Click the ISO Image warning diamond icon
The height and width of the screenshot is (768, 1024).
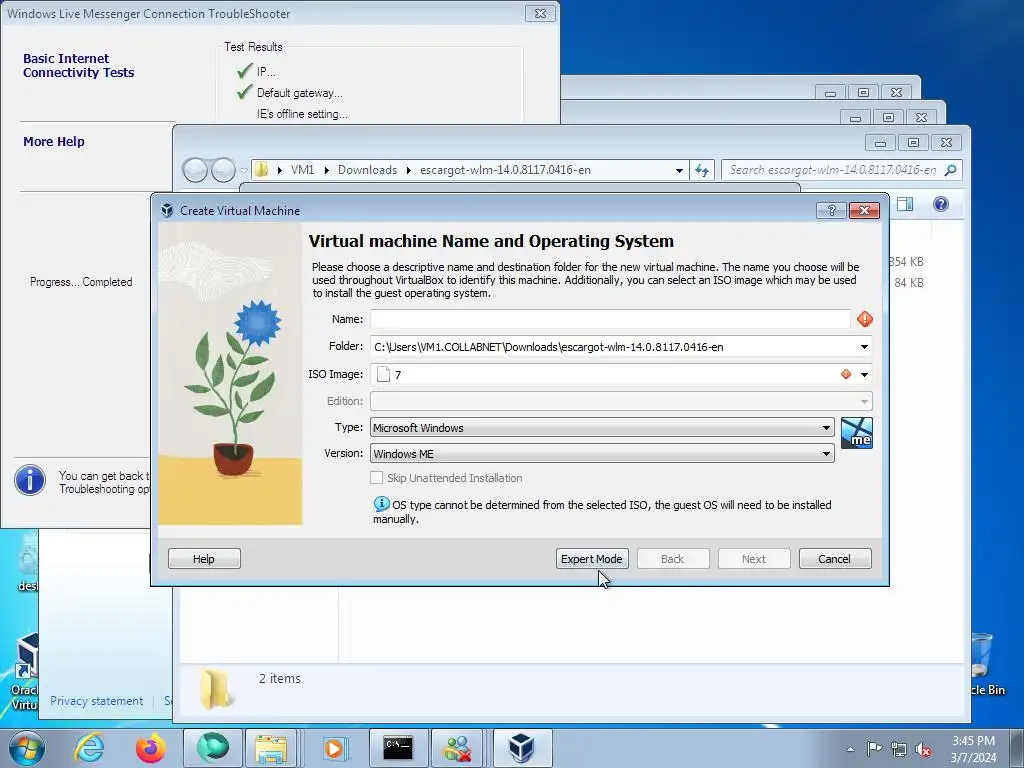846,374
